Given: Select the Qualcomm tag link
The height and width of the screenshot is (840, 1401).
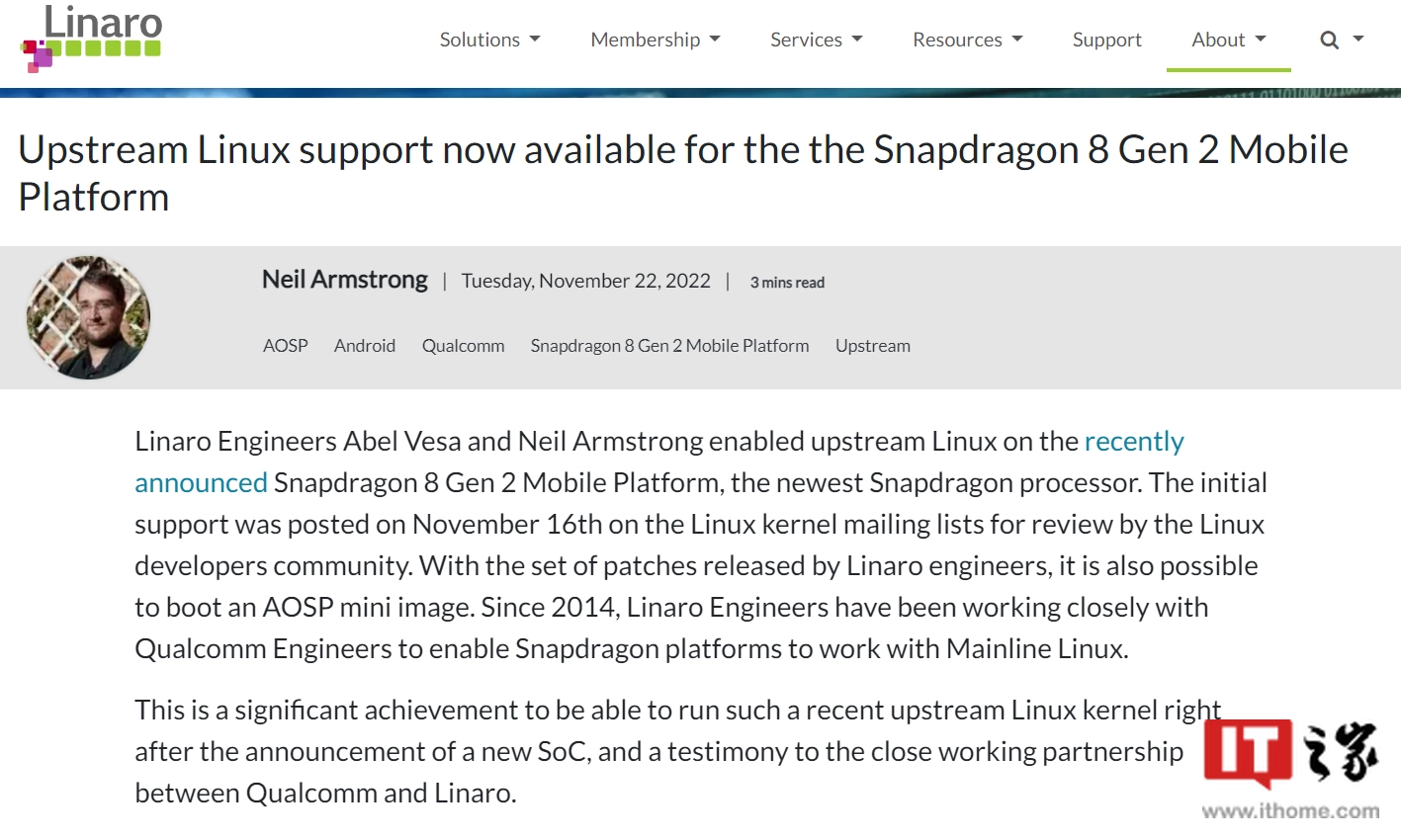Looking at the screenshot, I should point(464,346).
